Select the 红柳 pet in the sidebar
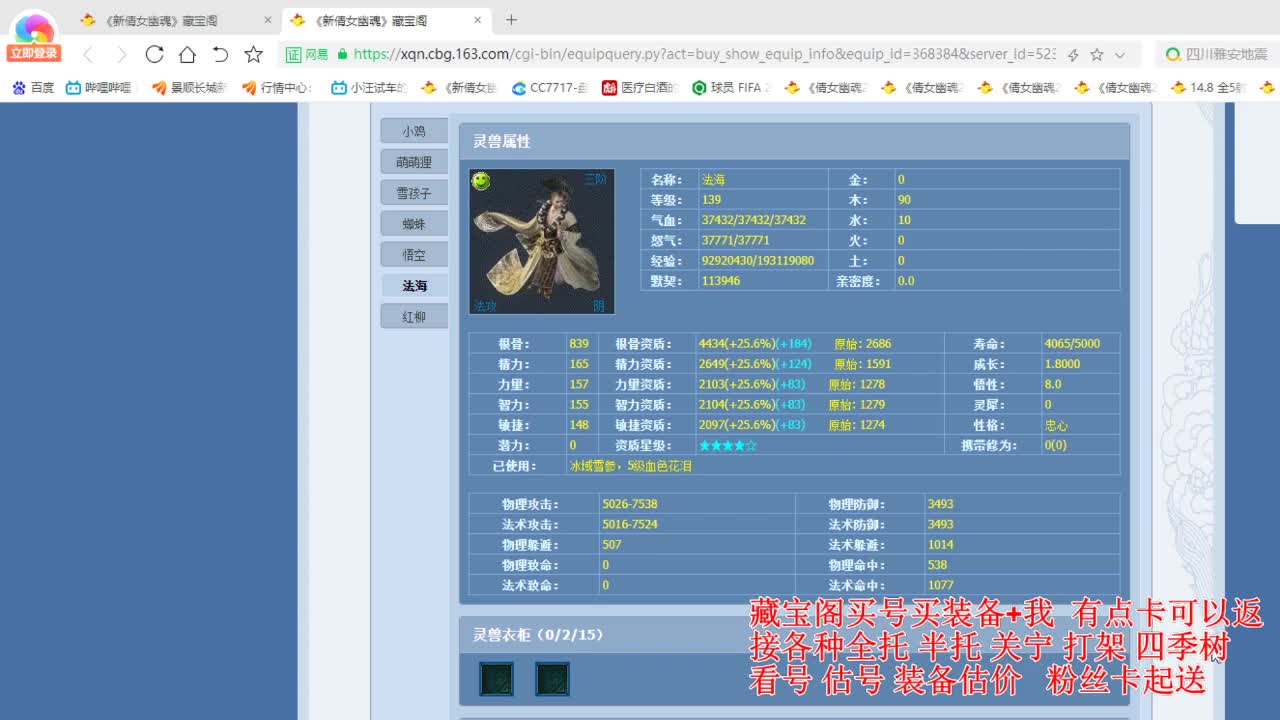The image size is (1280, 720). tap(413, 316)
